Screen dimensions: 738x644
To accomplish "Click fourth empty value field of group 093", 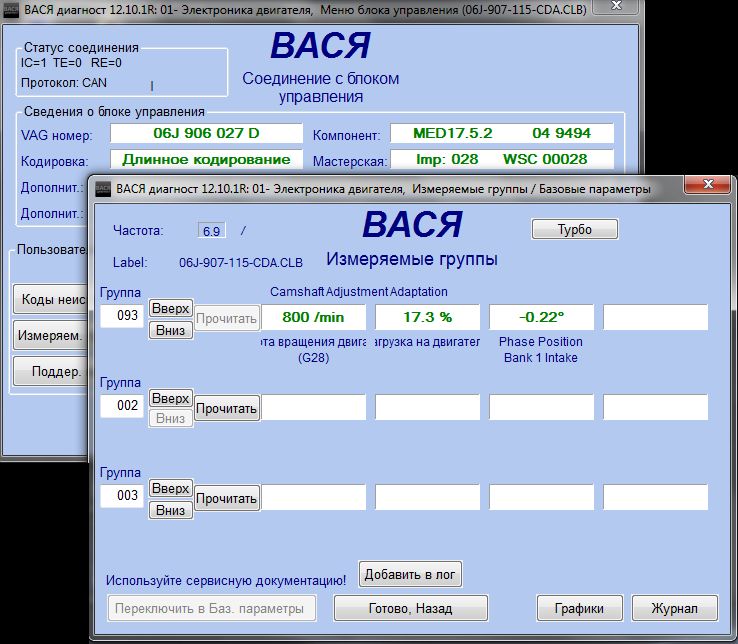I will tap(656, 317).
